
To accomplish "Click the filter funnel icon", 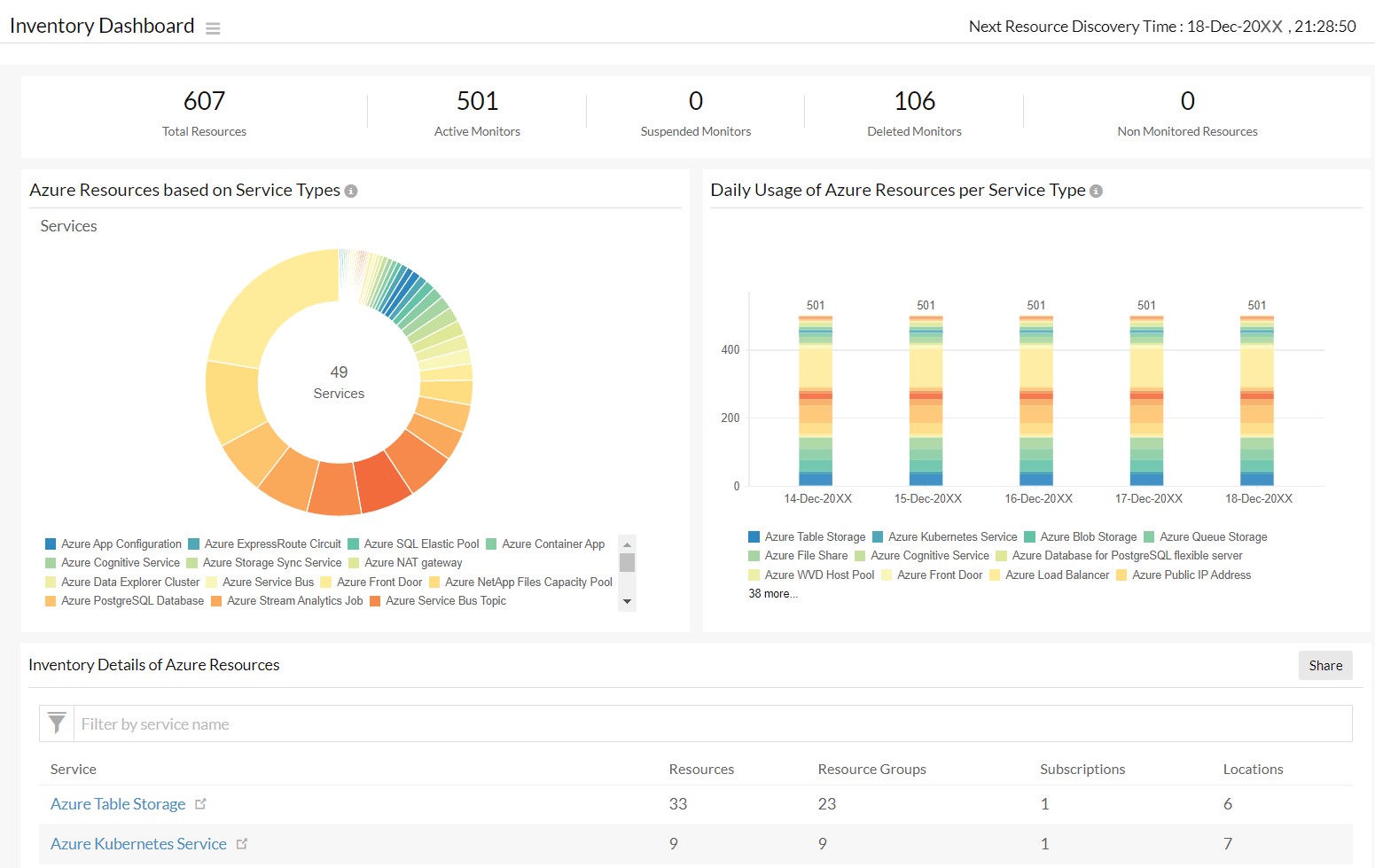I will click(57, 723).
